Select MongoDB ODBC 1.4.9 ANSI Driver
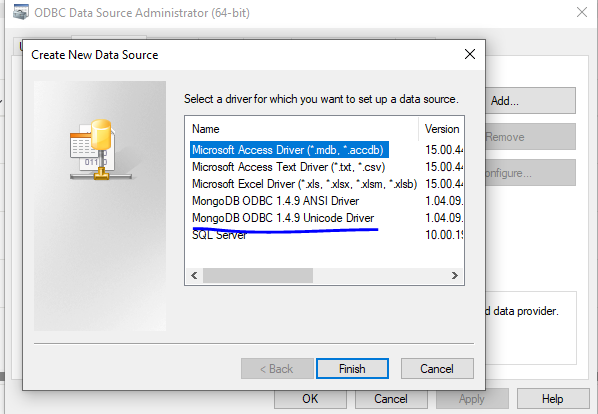Screen dimensions: 598x414 click(x=275, y=201)
